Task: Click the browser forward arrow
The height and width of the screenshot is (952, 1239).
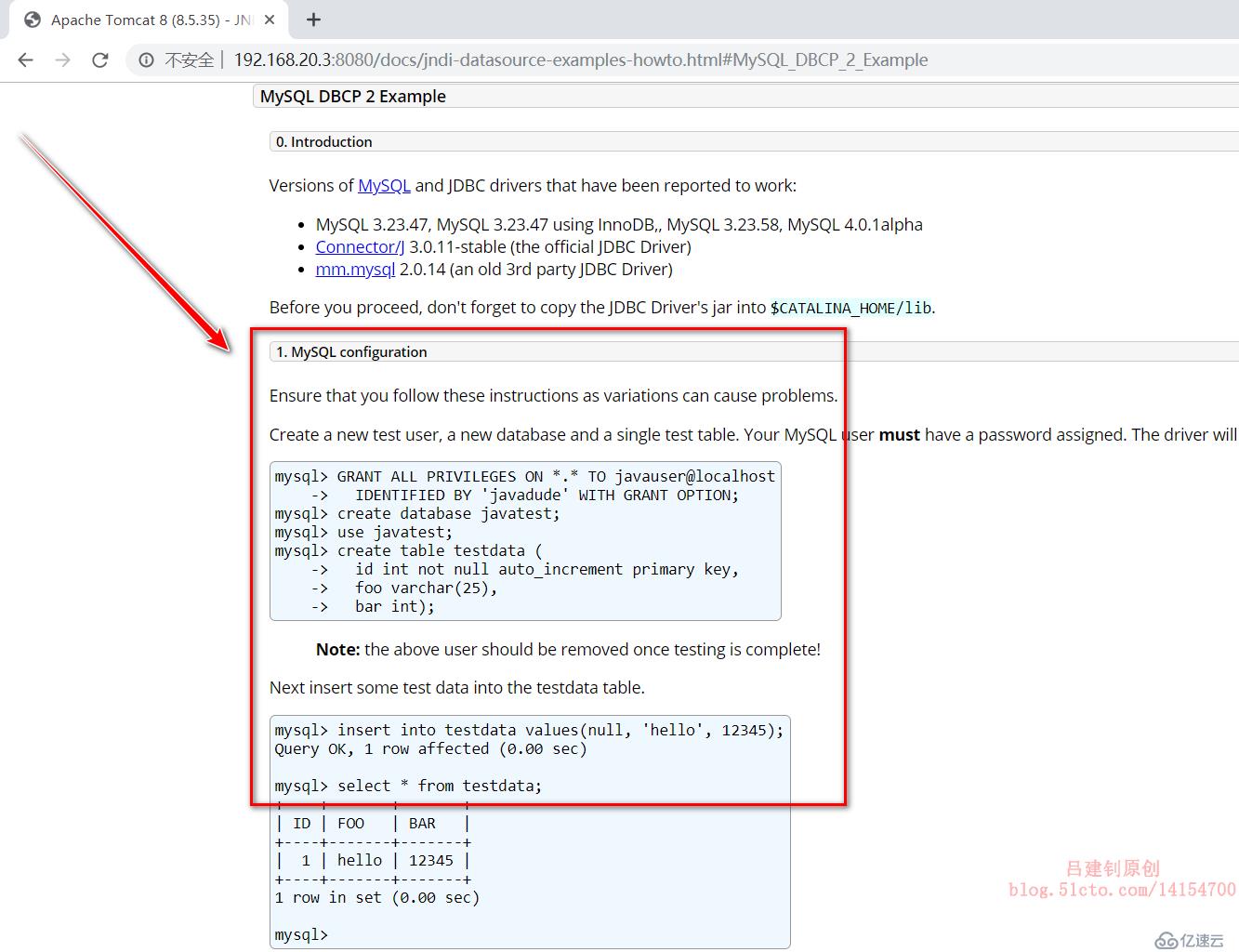Action: click(62, 59)
